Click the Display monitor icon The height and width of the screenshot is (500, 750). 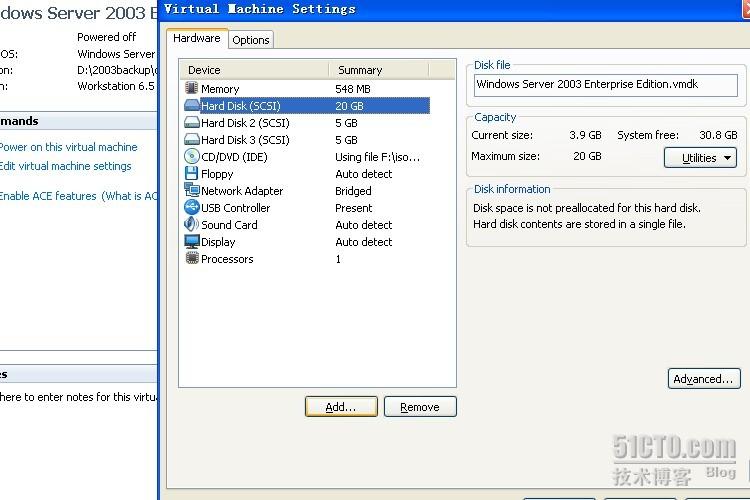191,241
